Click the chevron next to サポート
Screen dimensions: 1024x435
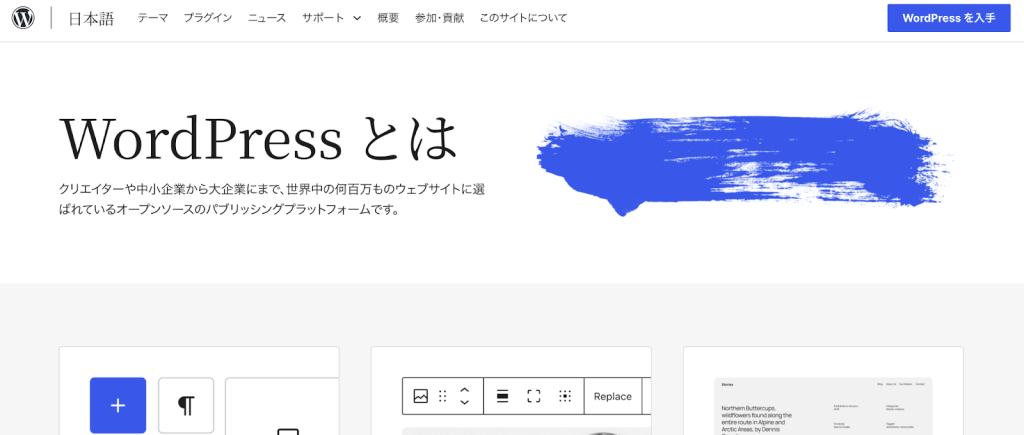tap(357, 18)
